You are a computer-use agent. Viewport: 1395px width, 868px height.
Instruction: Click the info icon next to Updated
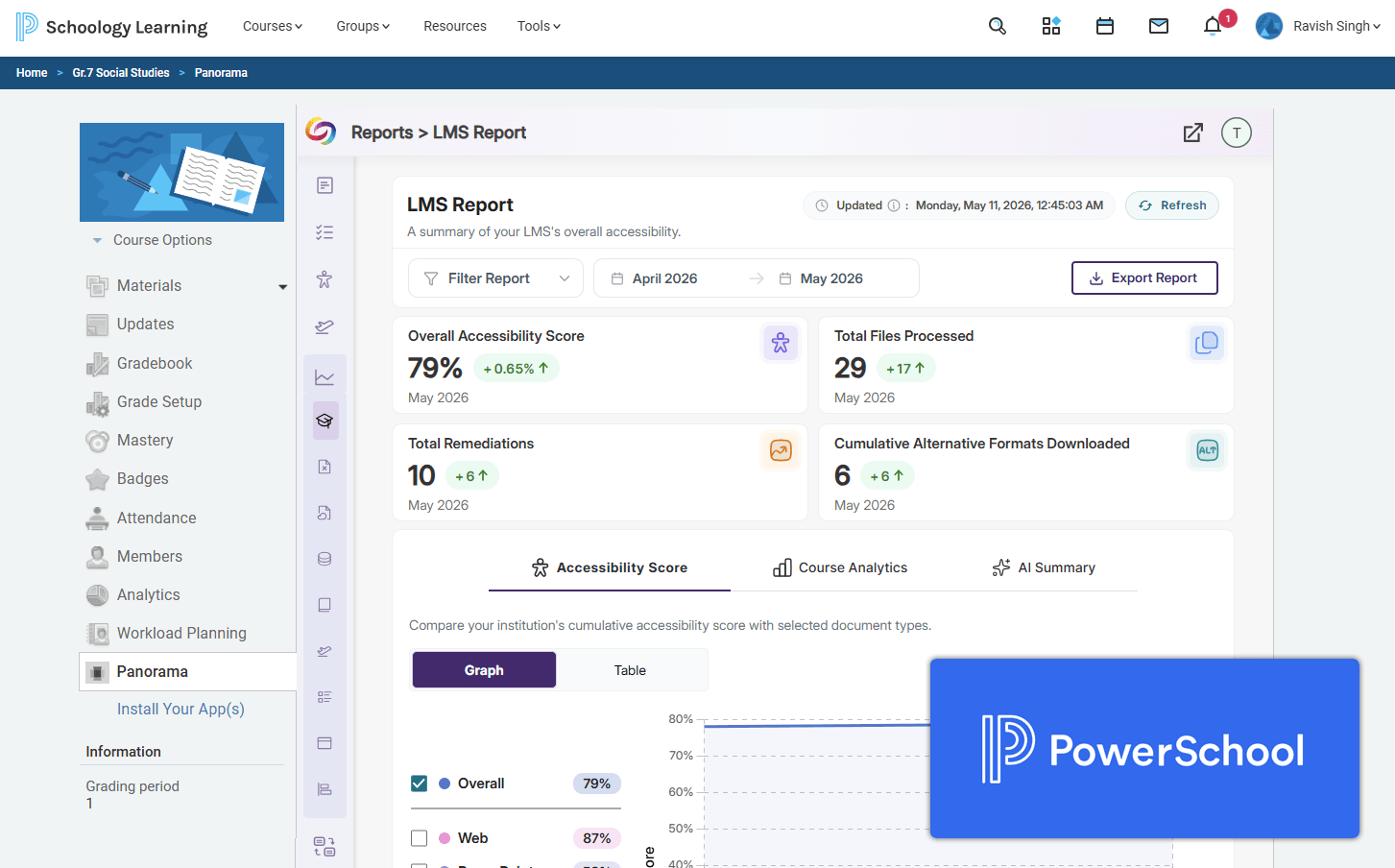[894, 205]
